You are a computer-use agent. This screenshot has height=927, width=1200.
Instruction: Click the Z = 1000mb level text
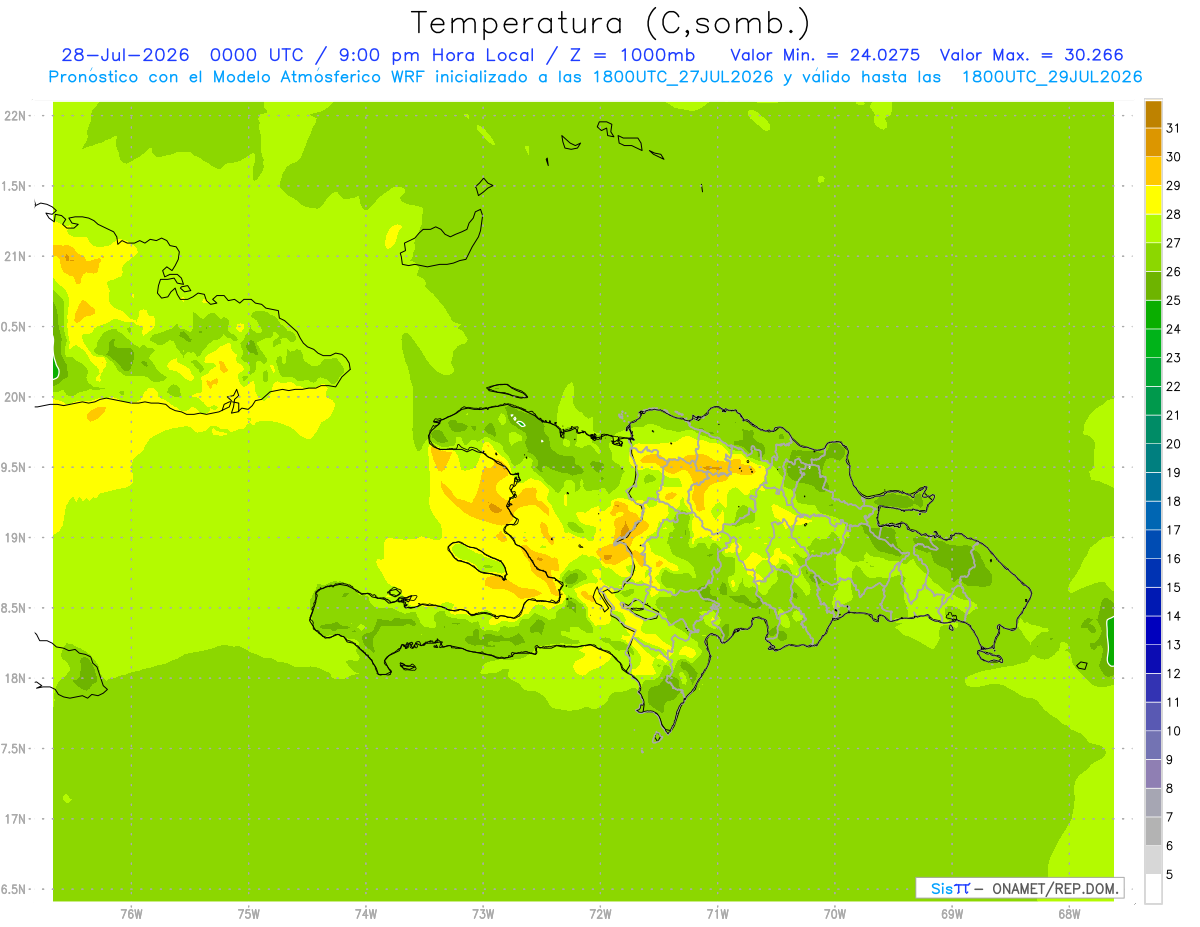[x=632, y=55]
